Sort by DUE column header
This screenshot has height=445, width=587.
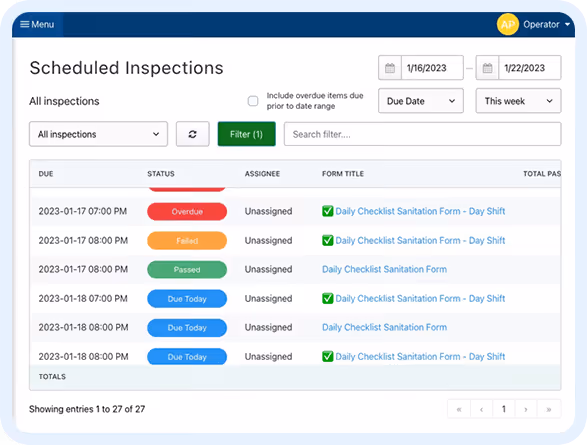tap(46, 174)
